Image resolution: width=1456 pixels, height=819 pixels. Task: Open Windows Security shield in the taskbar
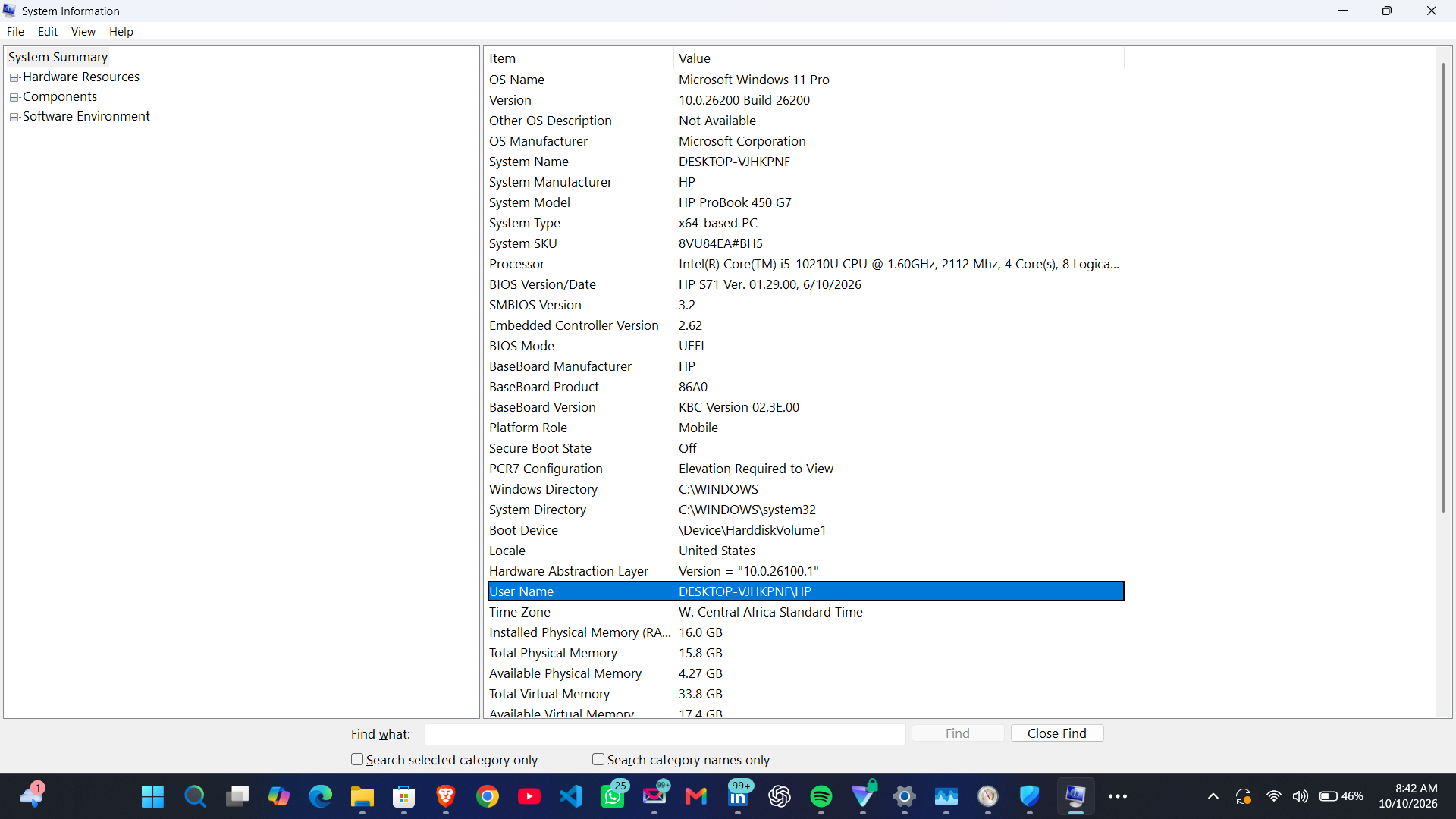coord(1030,796)
